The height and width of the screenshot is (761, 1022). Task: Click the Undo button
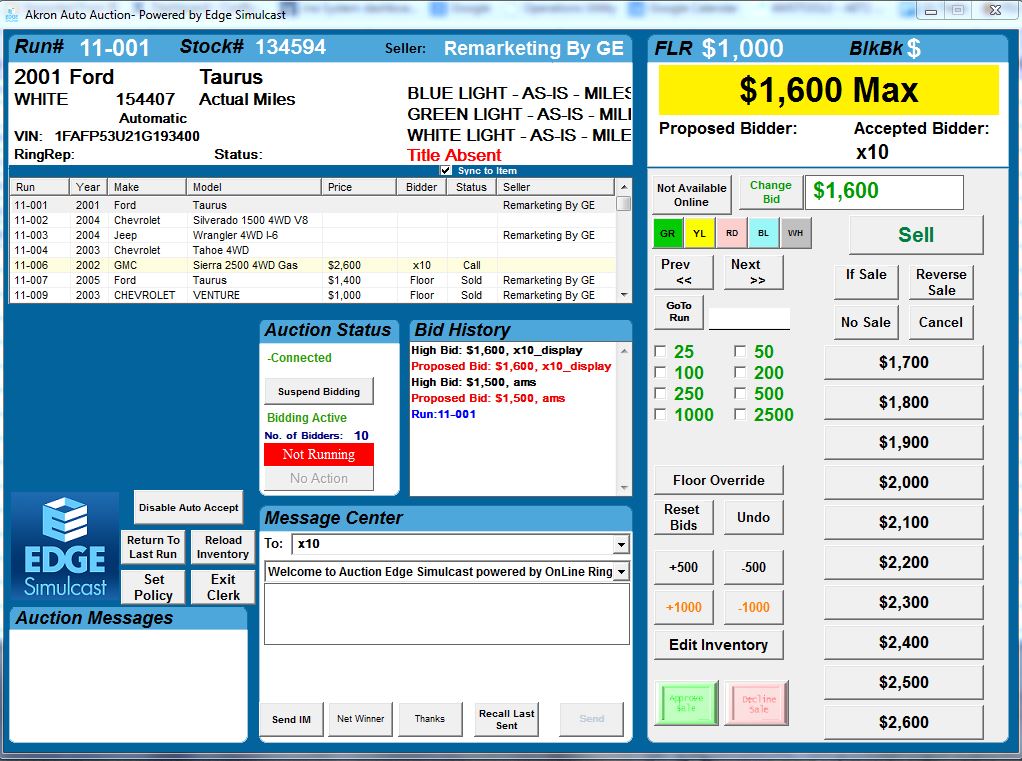753,517
